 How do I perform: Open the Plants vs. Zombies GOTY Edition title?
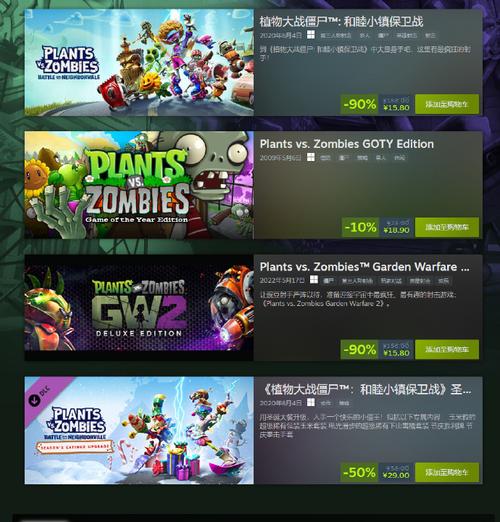click(x=347, y=144)
